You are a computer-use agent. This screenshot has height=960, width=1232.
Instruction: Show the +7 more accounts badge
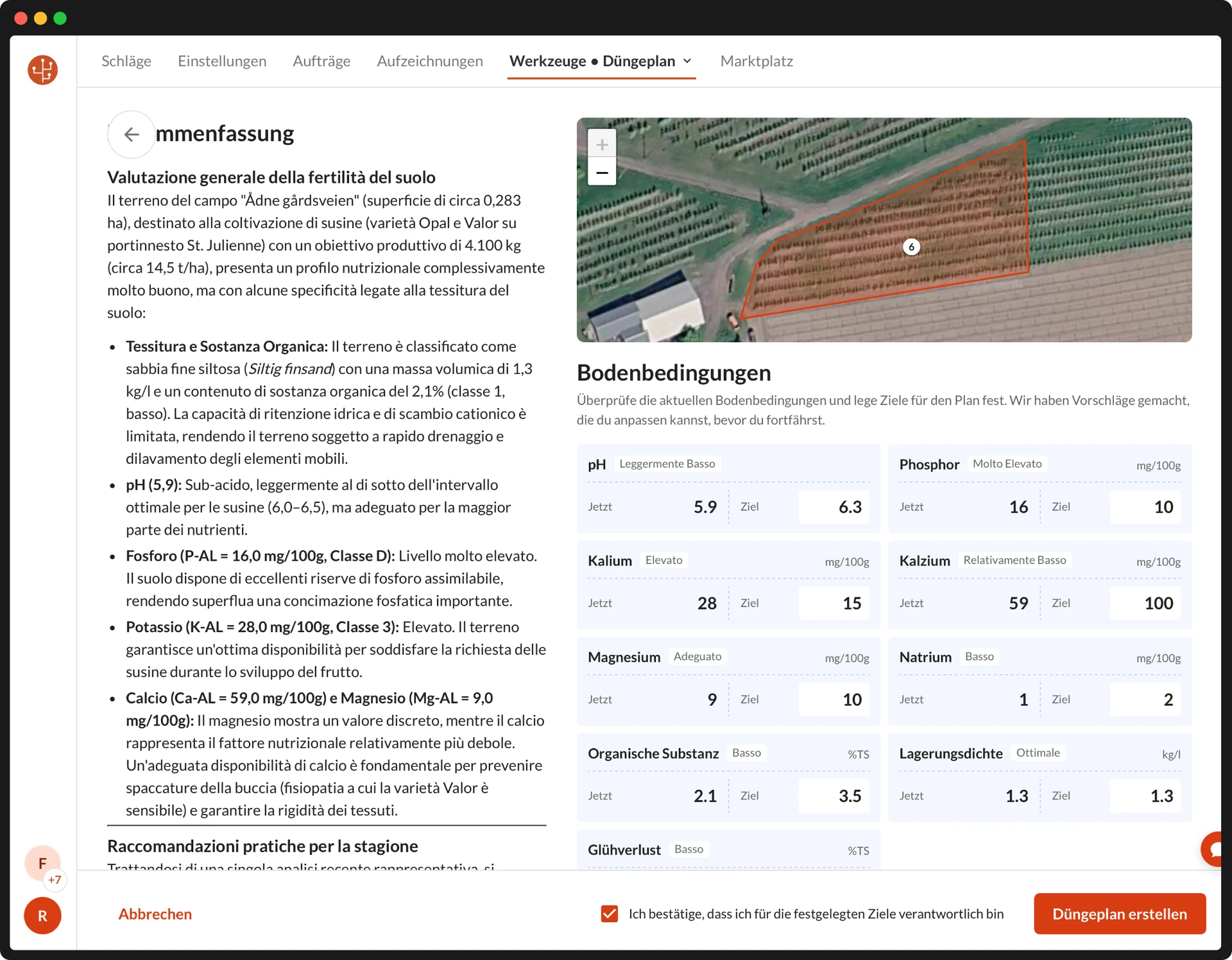tap(55, 880)
